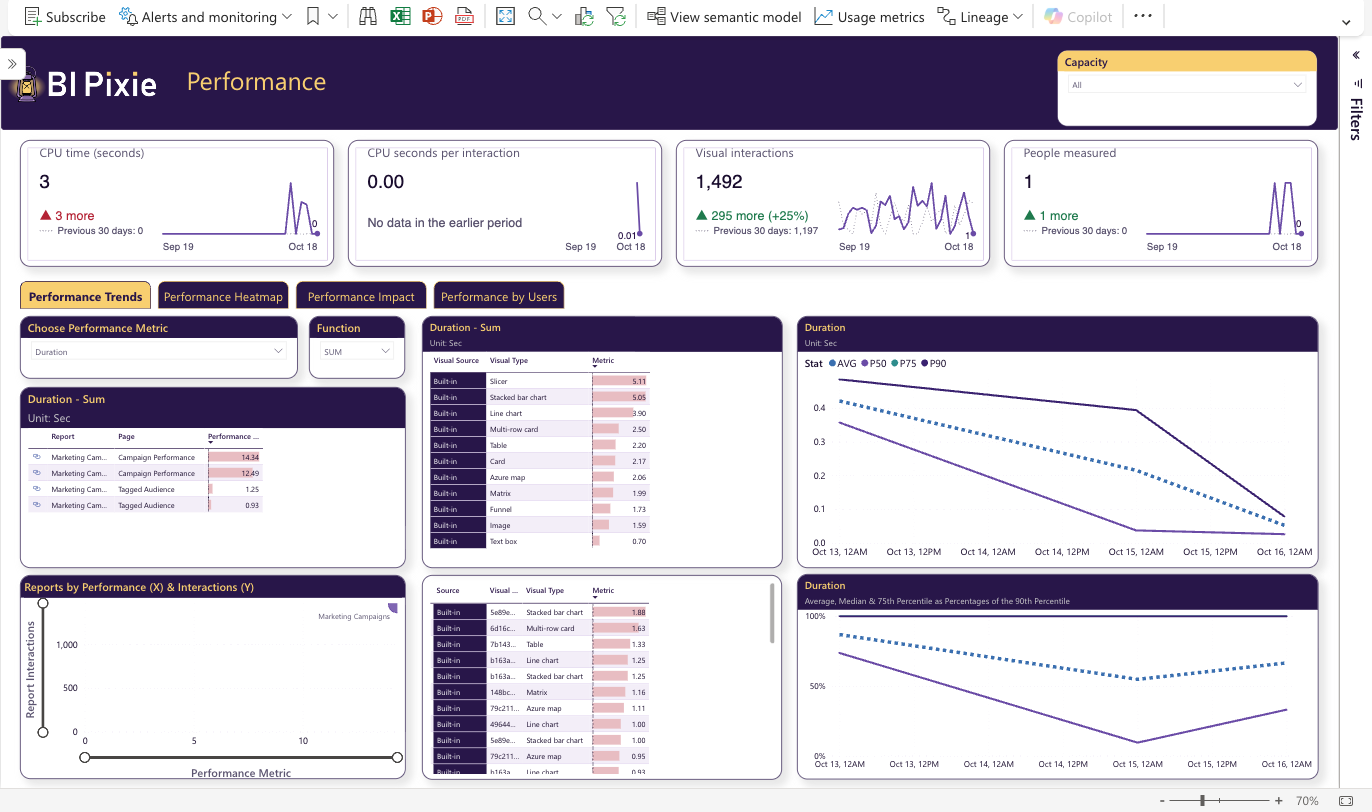
Task: Click the AVG legend item
Action: tap(843, 364)
